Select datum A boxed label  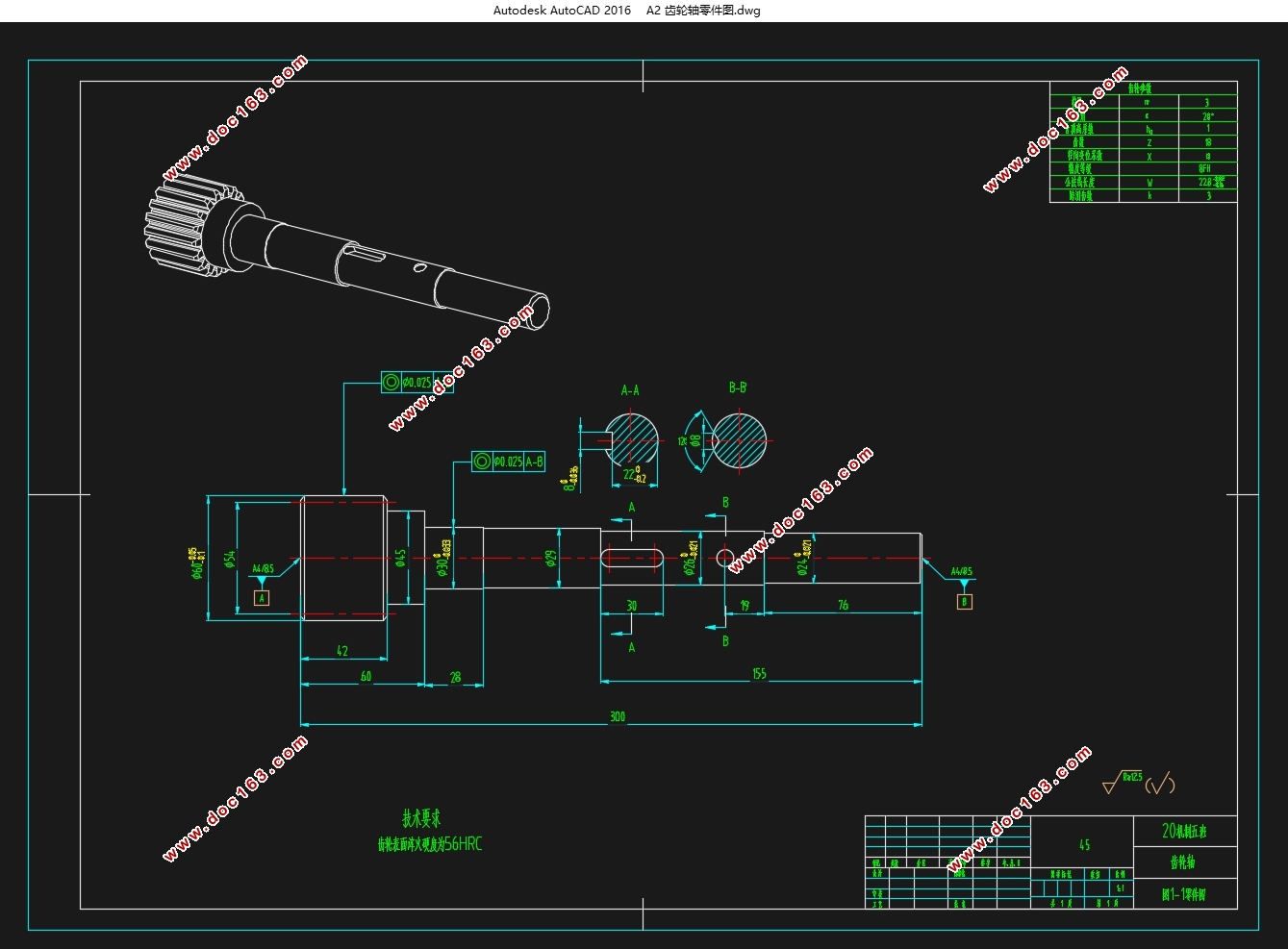click(262, 598)
